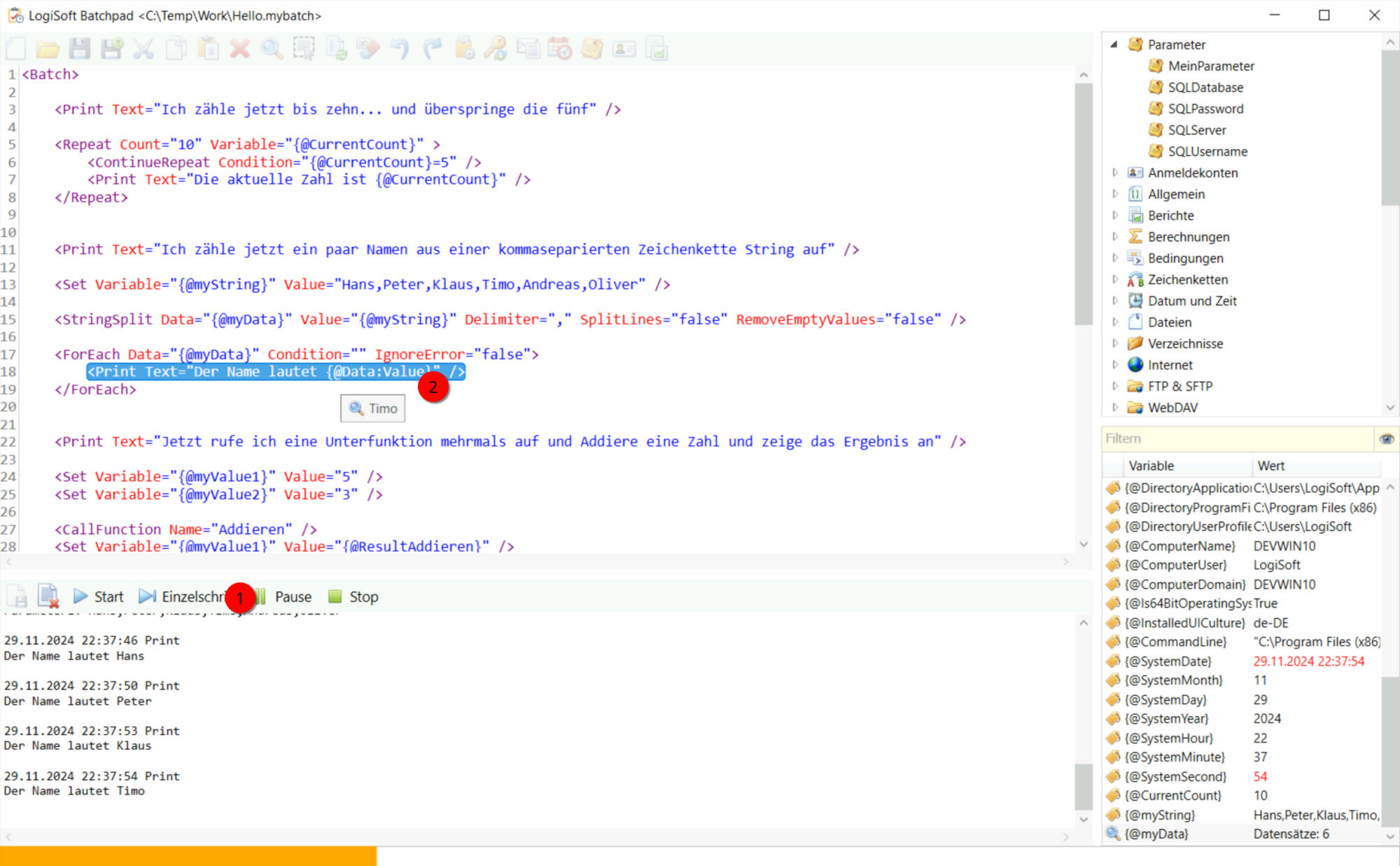Viewport: 1400px width, 866px height.
Task: Click the Pause button
Action: coord(292,596)
